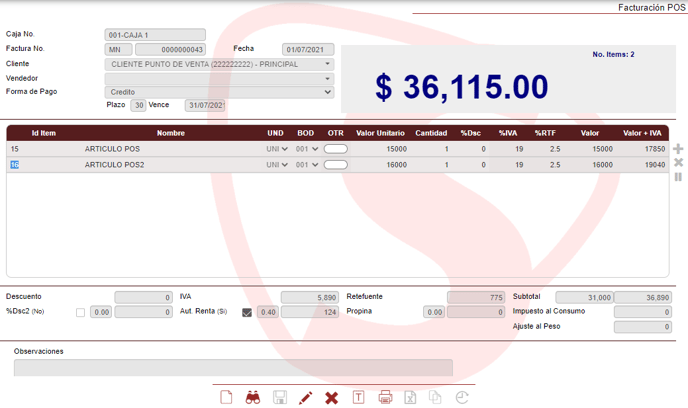Viewport: 688px width, 408px height.
Task: Click the clock history icon
Action: (462, 397)
